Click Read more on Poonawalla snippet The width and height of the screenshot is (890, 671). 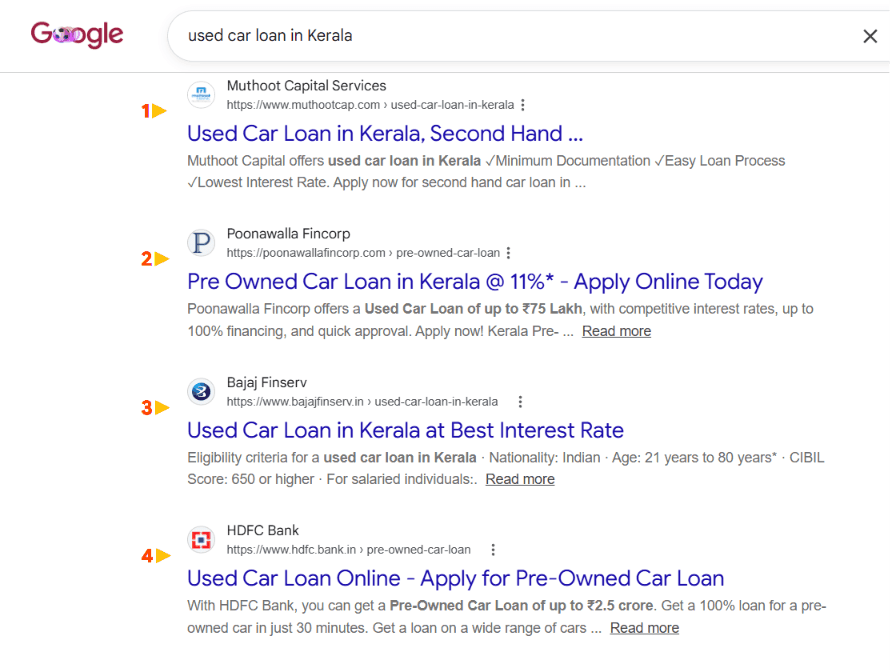tap(616, 331)
